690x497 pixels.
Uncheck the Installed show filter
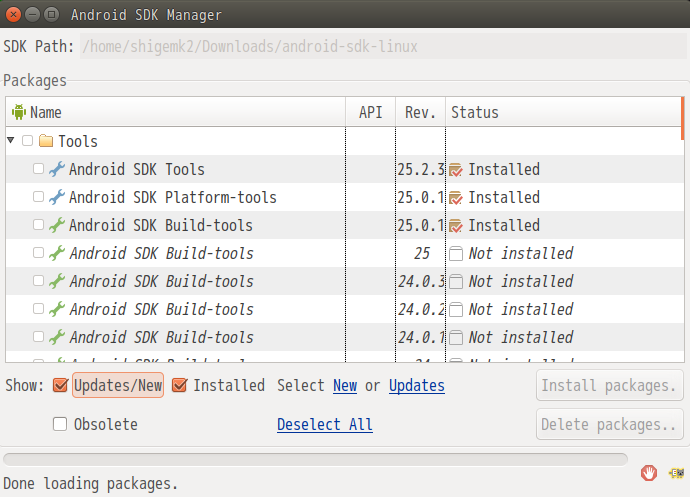click(180, 385)
